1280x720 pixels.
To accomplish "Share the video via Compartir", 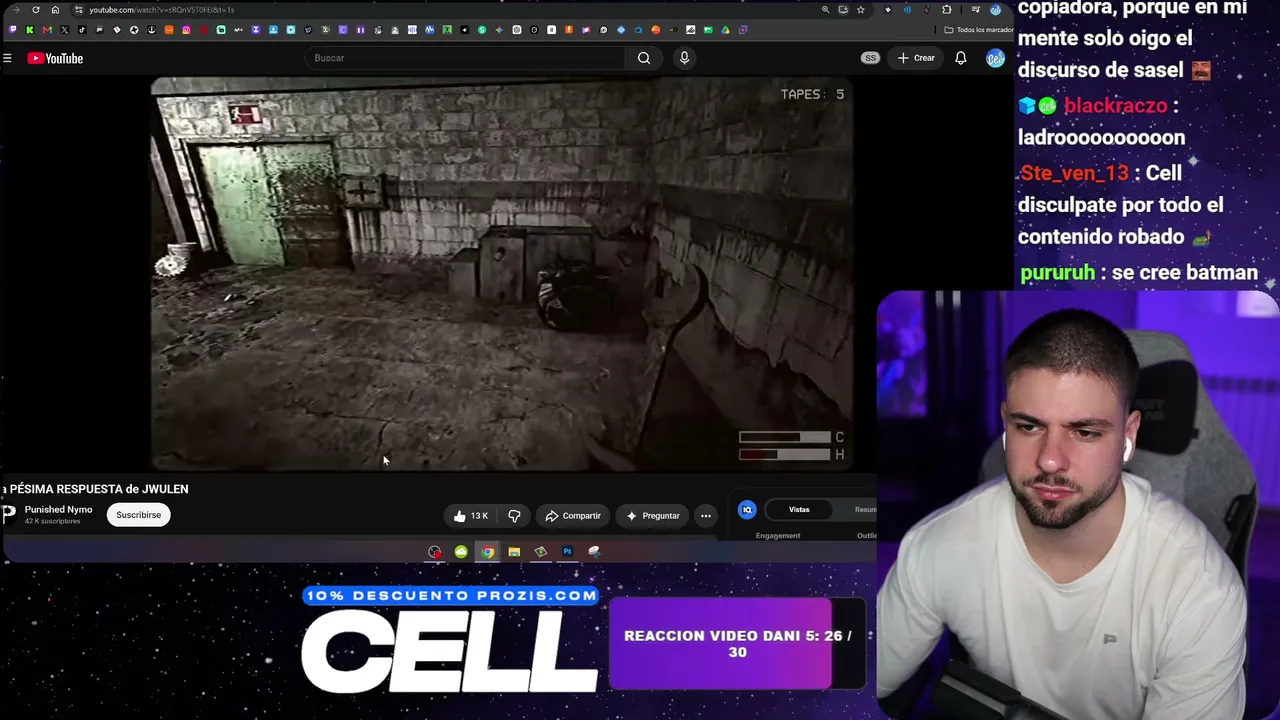I will click(x=573, y=516).
